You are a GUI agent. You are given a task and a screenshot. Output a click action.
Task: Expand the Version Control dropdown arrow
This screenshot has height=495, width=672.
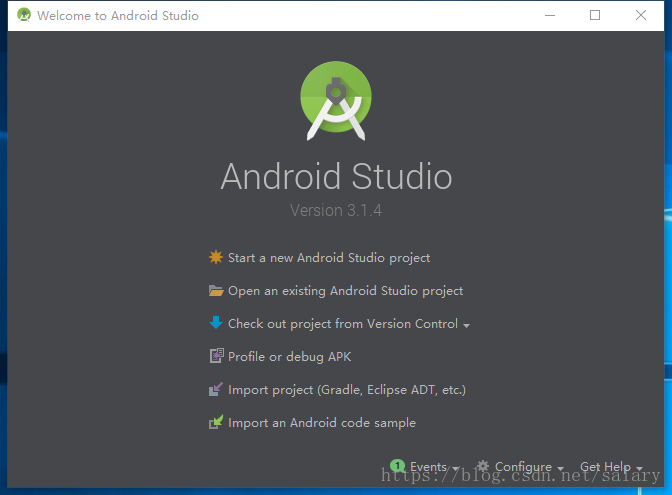pyautogui.click(x=466, y=326)
